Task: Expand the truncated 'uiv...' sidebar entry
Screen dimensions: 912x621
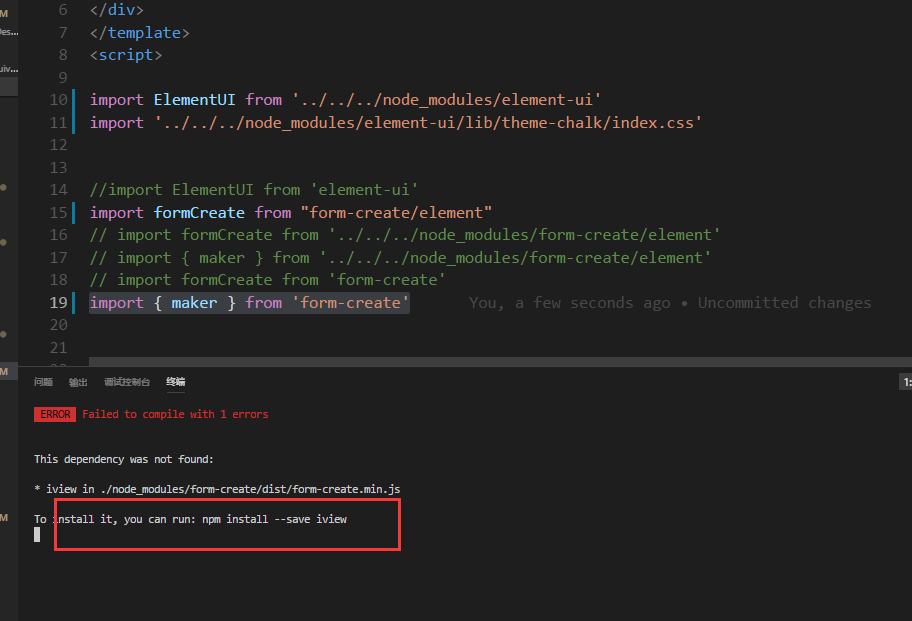Action: coord(7,68)
